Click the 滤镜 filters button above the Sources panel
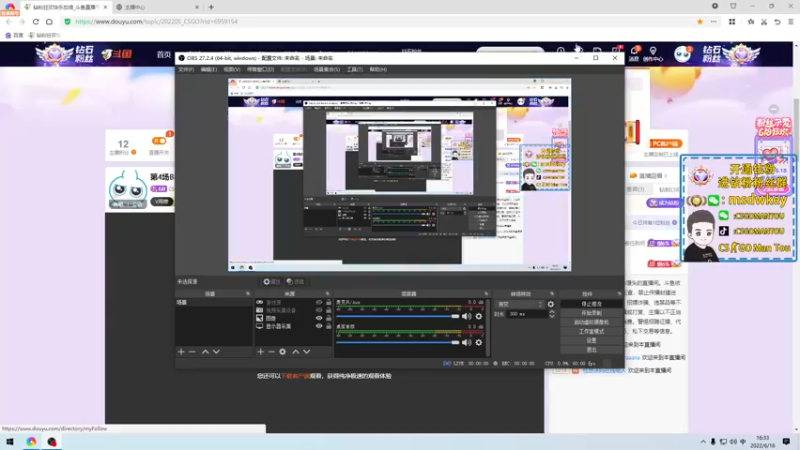Screen dimensions: 800x450 [x=295, y=282]
